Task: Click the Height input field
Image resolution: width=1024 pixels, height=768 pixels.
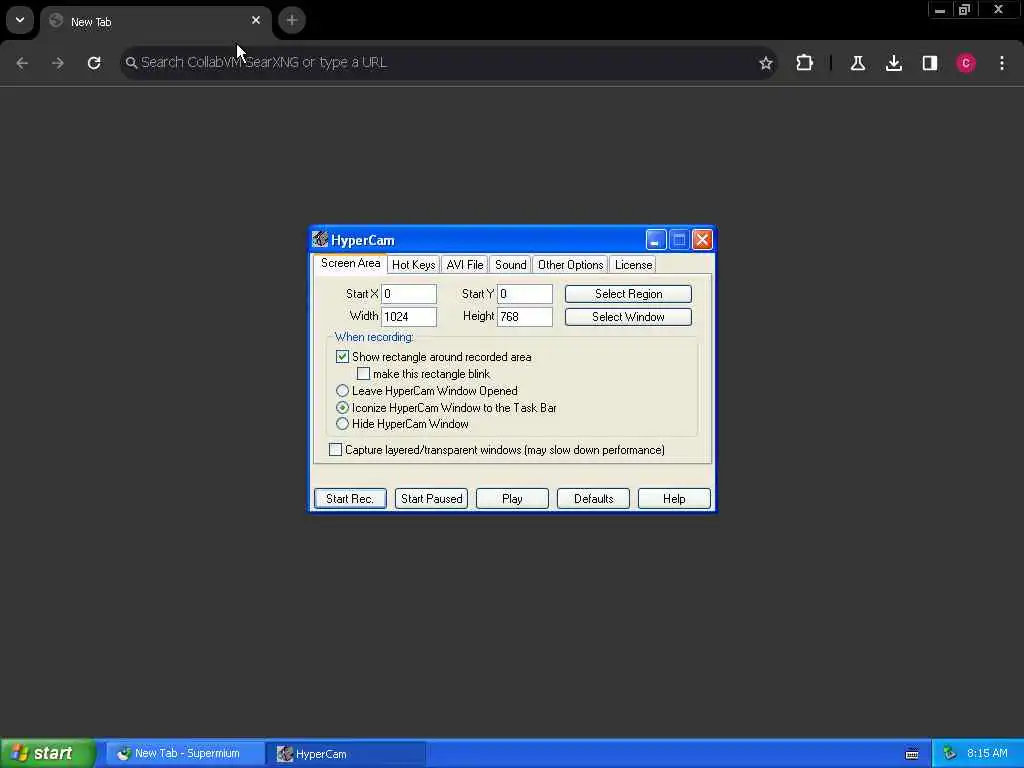Action: (525, 317)
